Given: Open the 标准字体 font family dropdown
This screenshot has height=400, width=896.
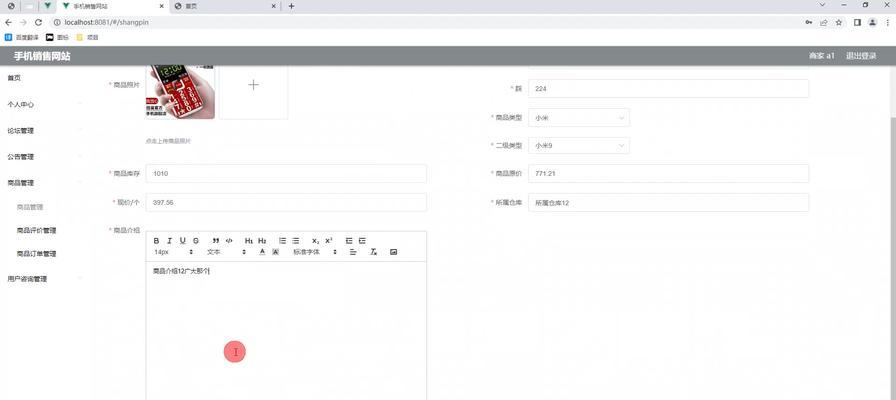Looking at the screenshot, I should (x=313, y=251).
